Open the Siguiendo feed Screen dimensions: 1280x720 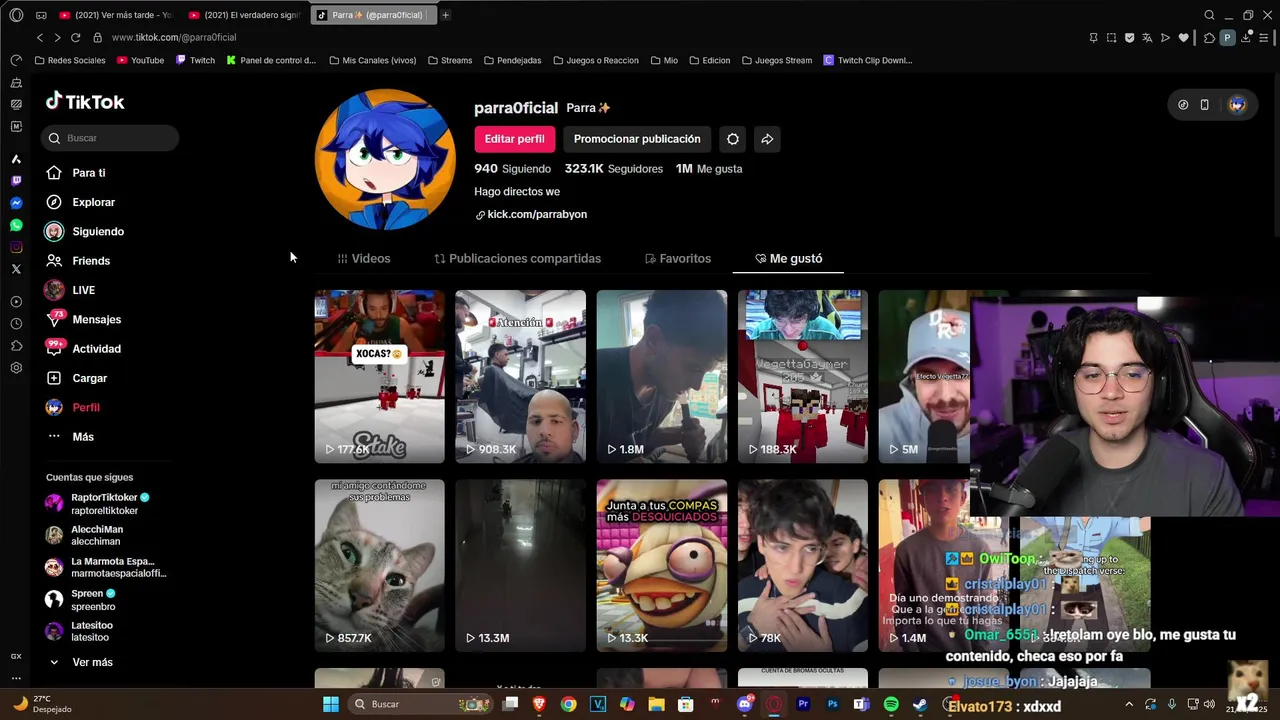[98, 231]
